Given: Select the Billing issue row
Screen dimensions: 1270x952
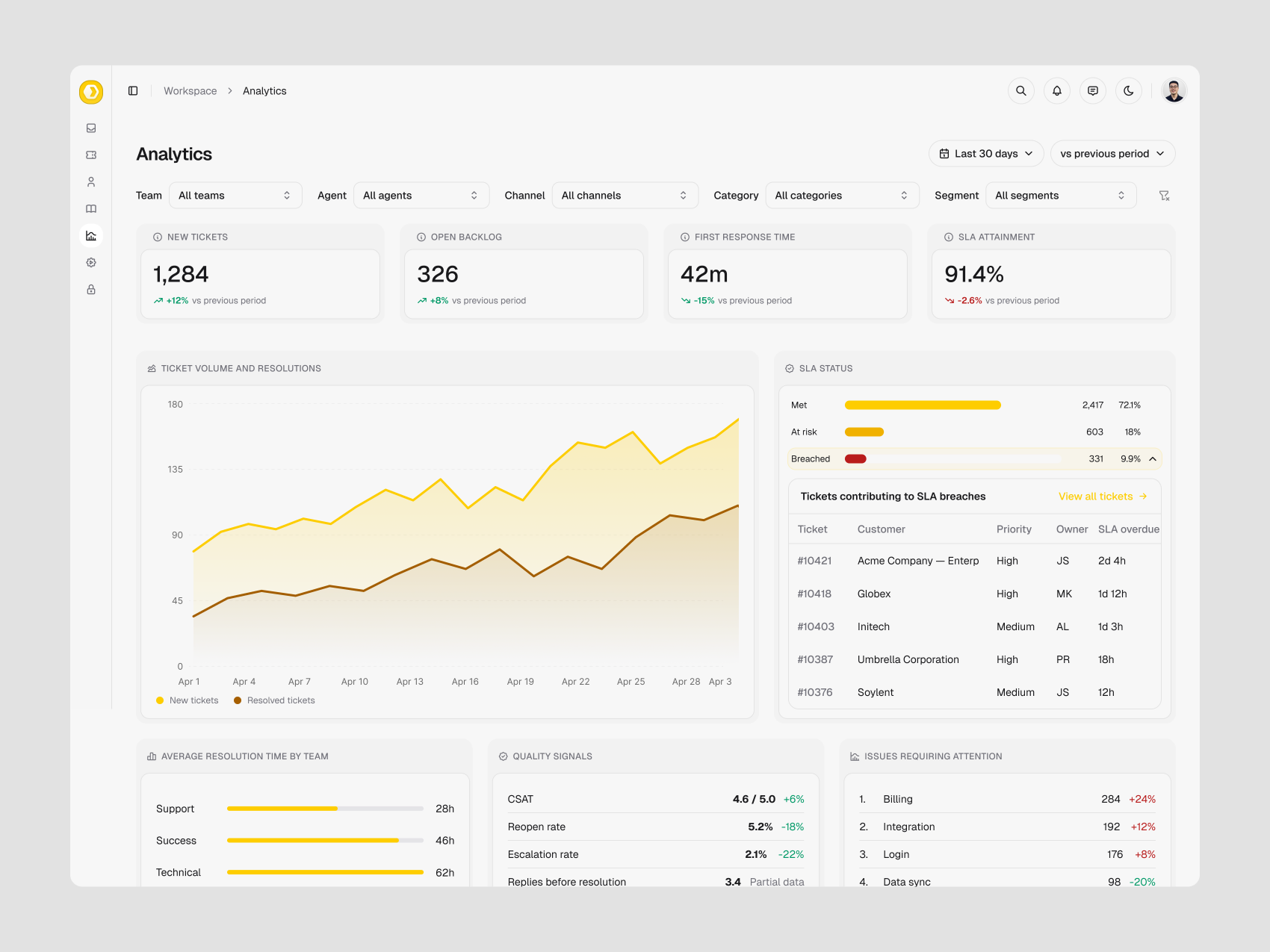Looking at the screenshot, I should pyautogui.click(x=1007, y=799).
